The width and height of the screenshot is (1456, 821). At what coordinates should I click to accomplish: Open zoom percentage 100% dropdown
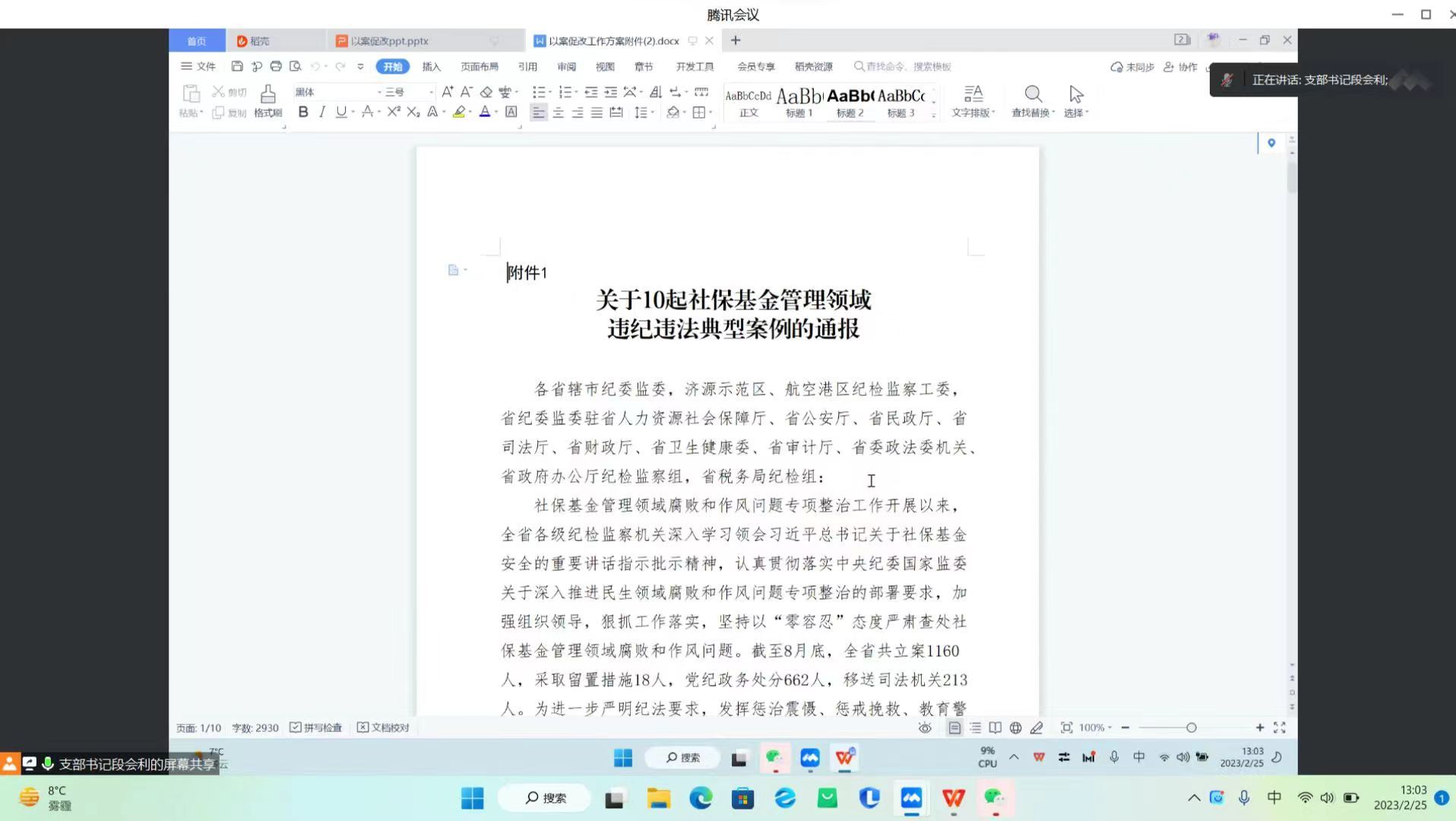click(x=1095, y=727)
